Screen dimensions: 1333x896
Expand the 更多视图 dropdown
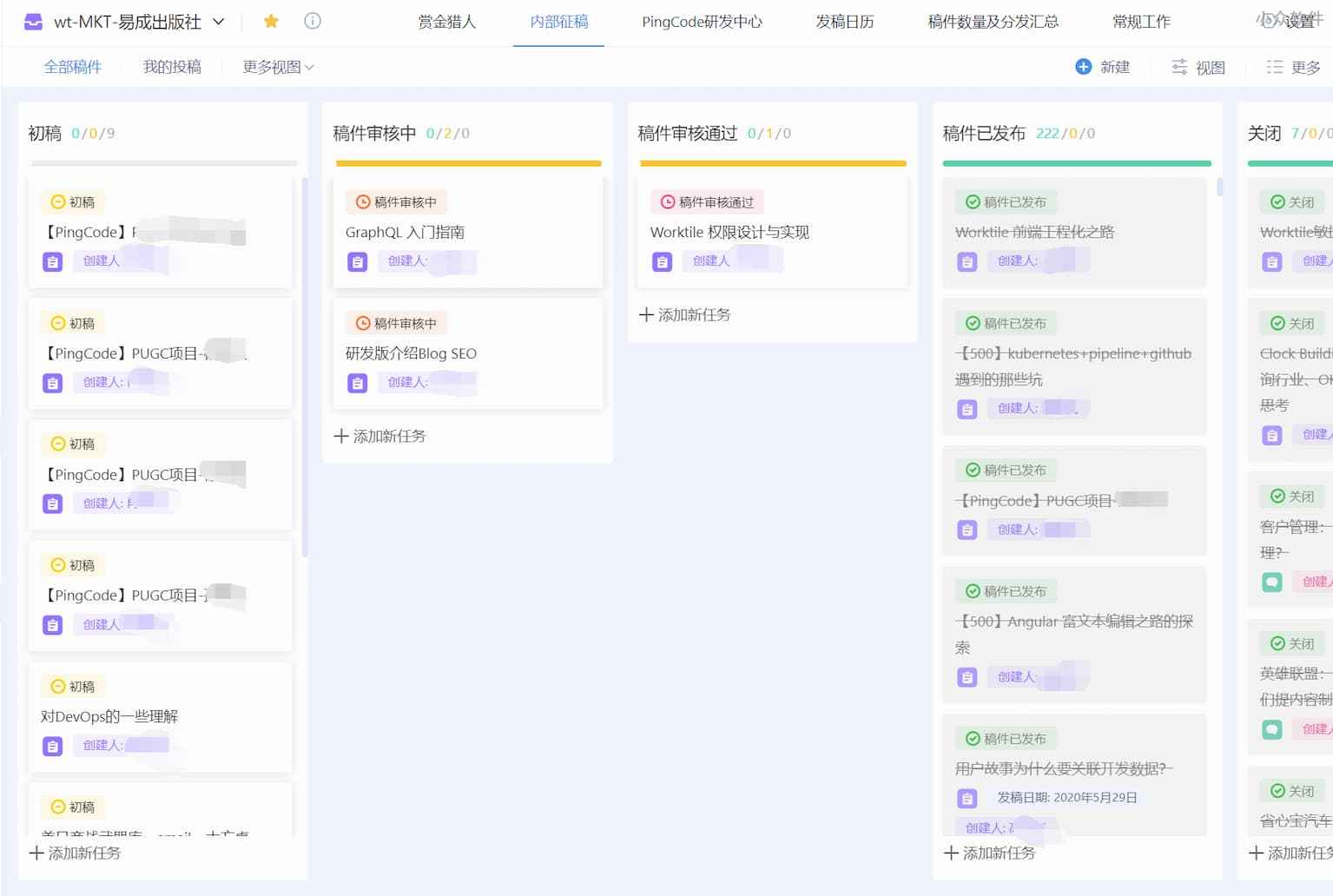point(278,67)
